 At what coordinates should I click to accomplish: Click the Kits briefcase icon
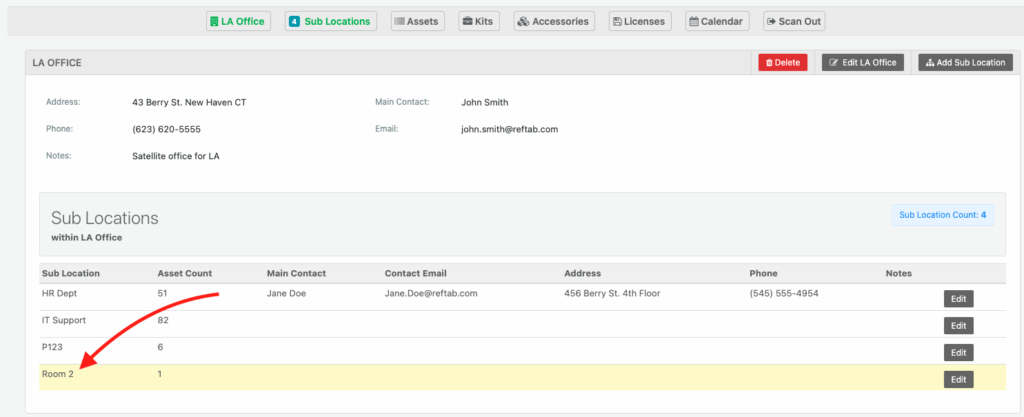pyautogui.click(x=467, y=21)
